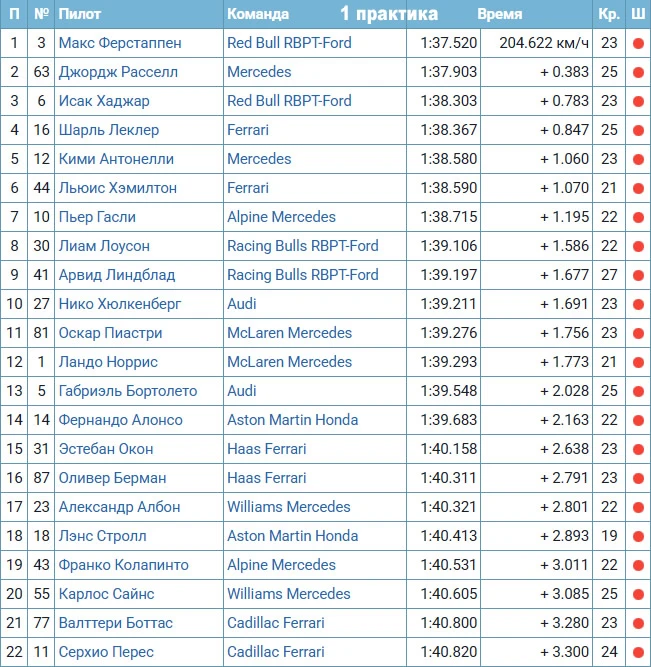Click the Команда column header
The height and width of the screenshot is (667, 651).
click(258, 14)
